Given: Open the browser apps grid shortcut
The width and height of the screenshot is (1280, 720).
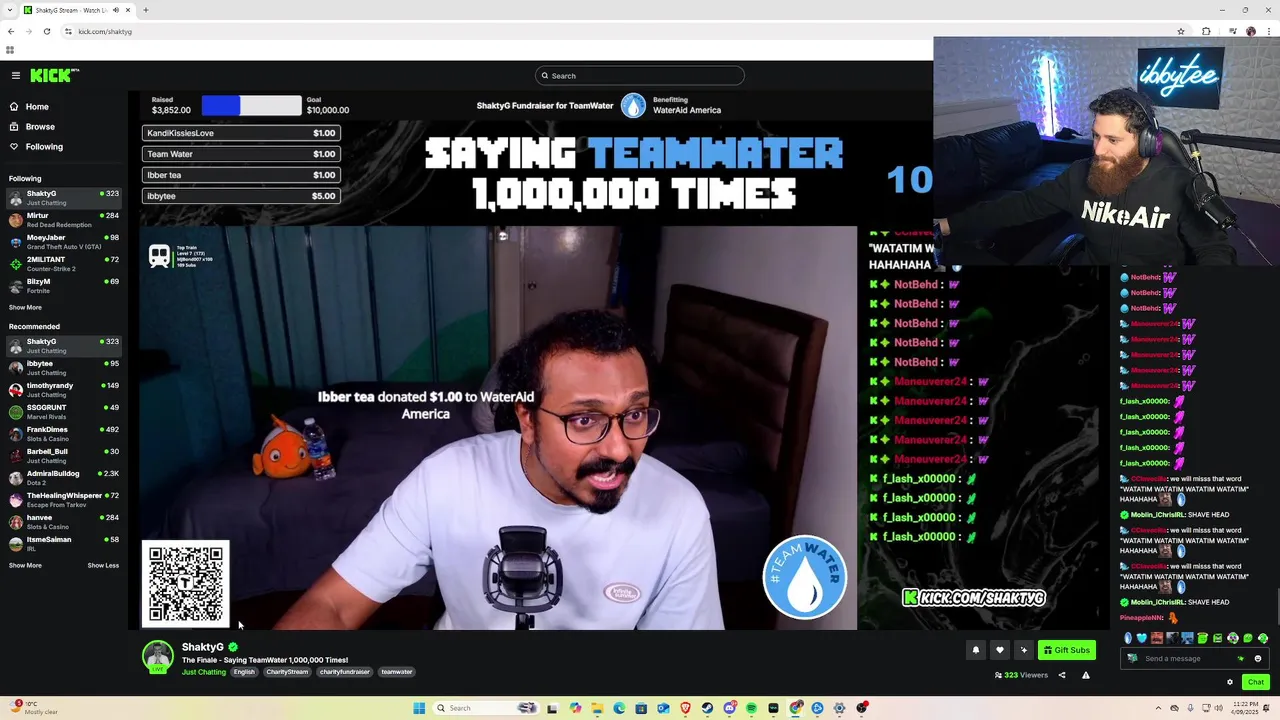Looking at the screenshot, I should [10, 50].
